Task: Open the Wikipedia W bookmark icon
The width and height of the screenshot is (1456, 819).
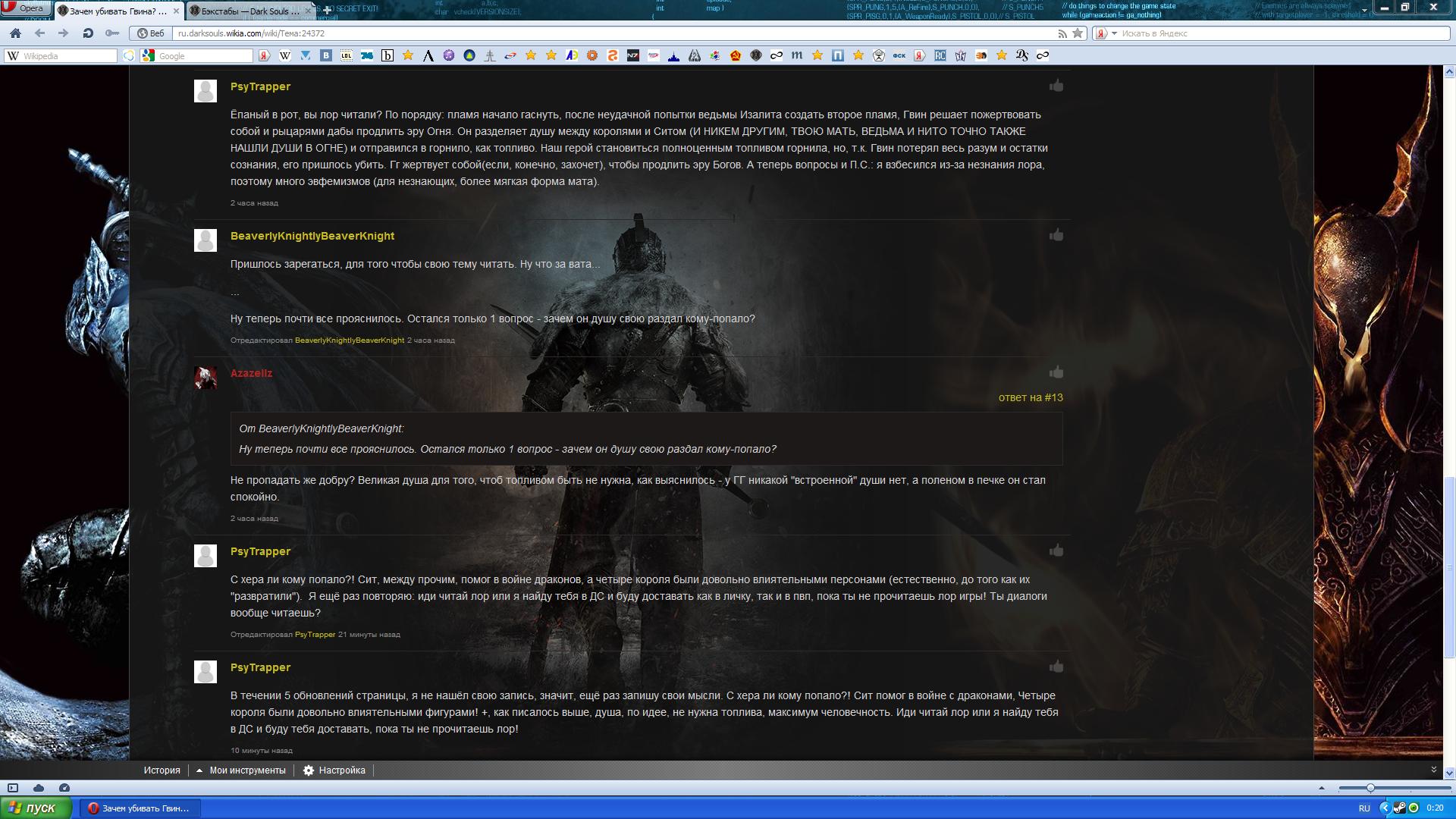Action: 285,55
